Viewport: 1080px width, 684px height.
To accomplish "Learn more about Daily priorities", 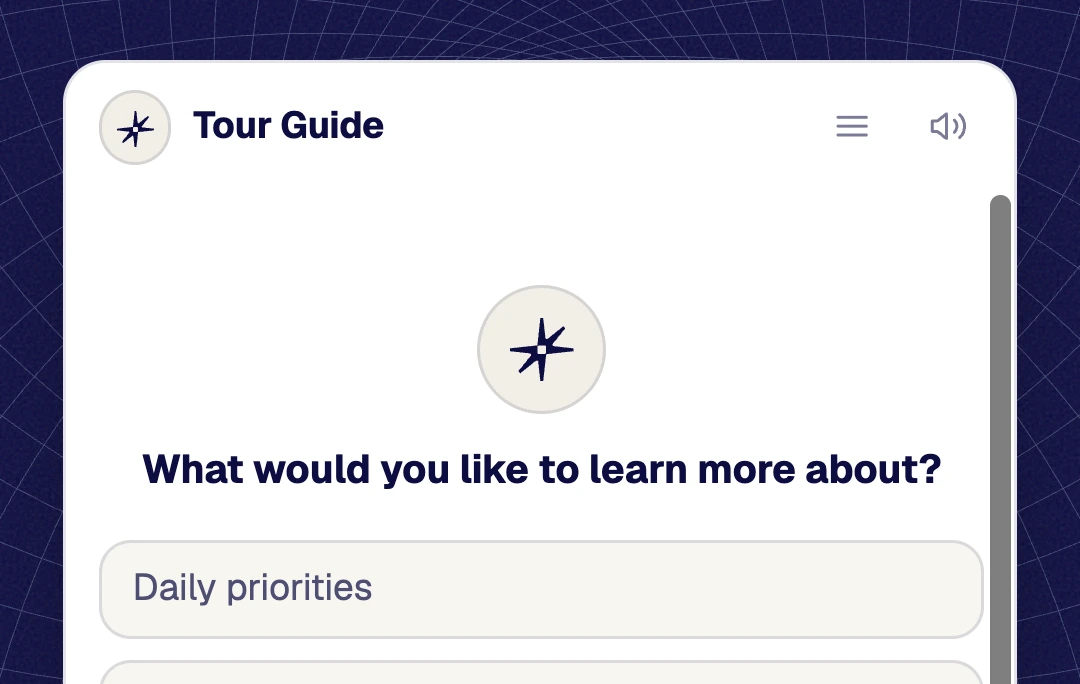I will pos(541,590).
